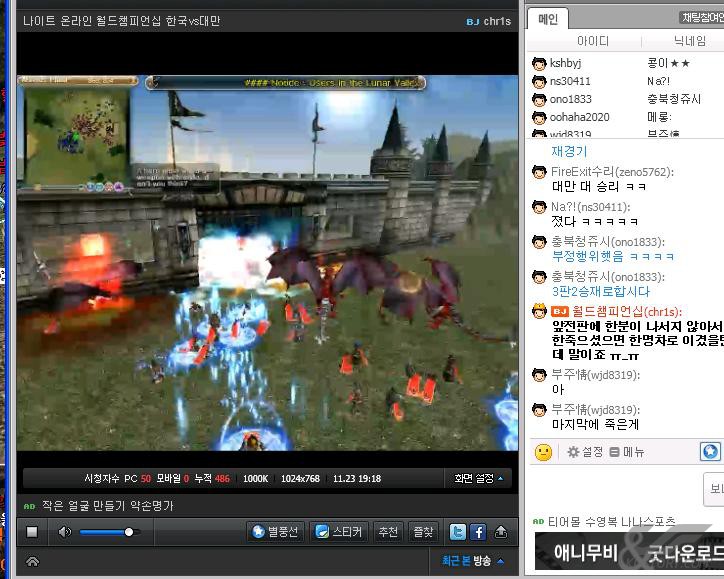Open chat 설정 settings gear
Viewport: 724px width, 579px height.
point(585,452)
